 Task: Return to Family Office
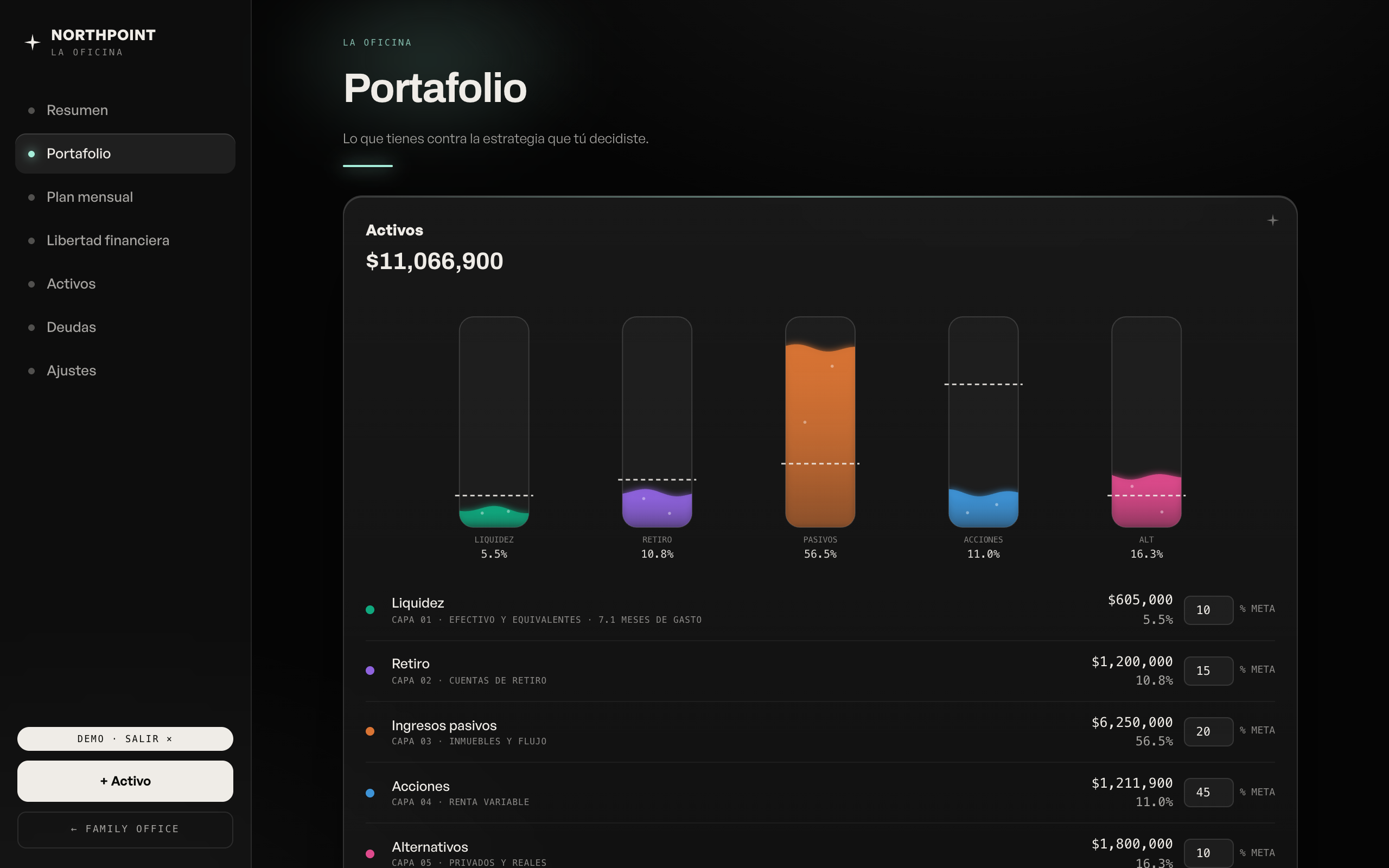click(x=125, y=829)
